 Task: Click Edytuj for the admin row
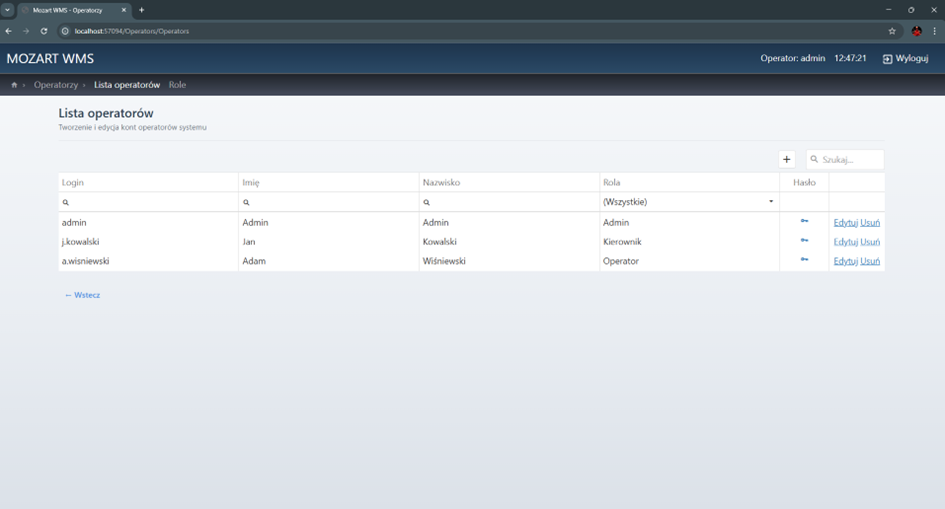tap(845, 222)
